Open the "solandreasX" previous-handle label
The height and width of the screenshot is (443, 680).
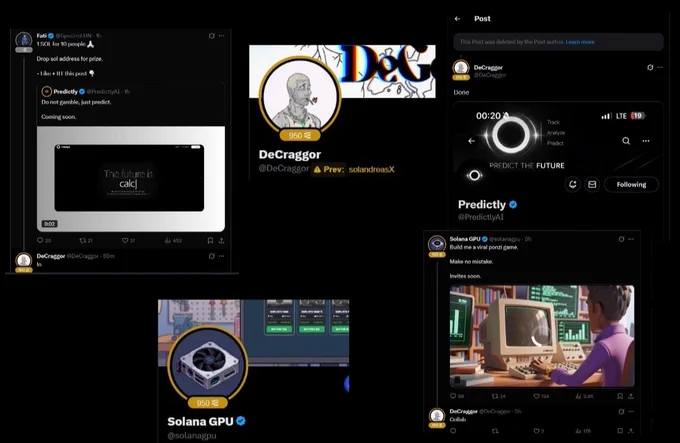tap(372, 169)
